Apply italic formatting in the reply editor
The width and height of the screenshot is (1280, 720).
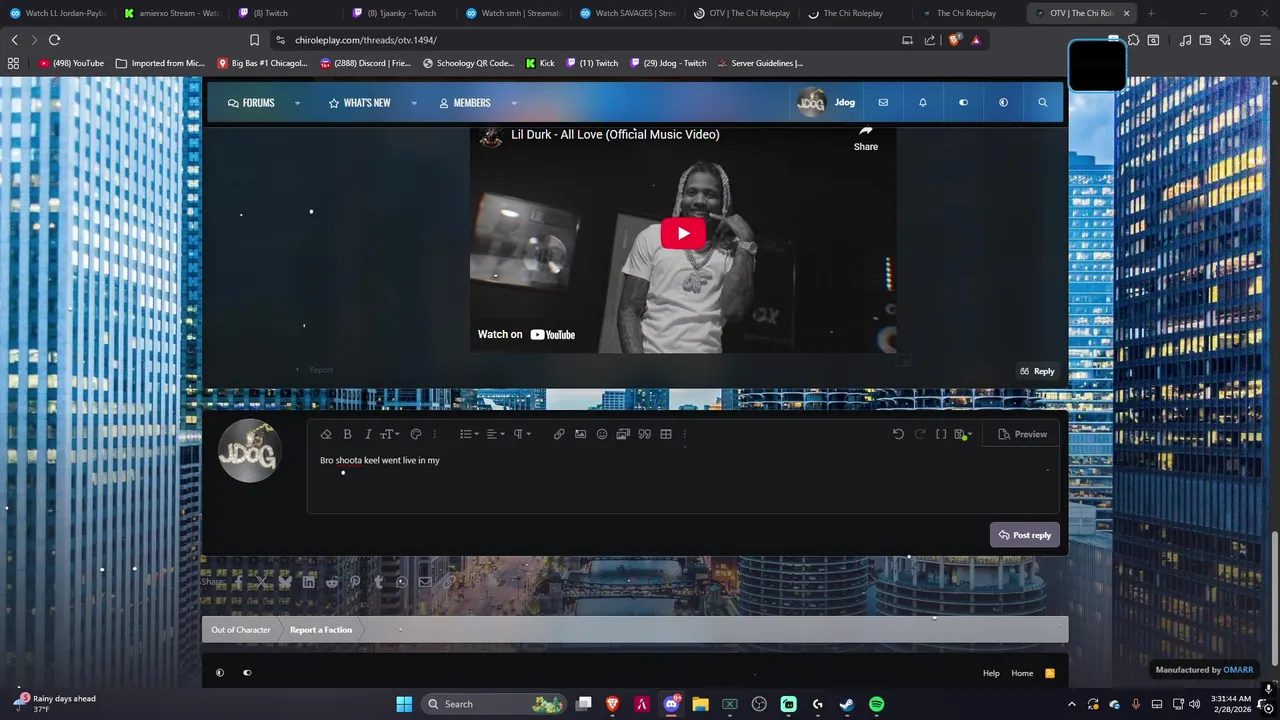coord(367,434)
